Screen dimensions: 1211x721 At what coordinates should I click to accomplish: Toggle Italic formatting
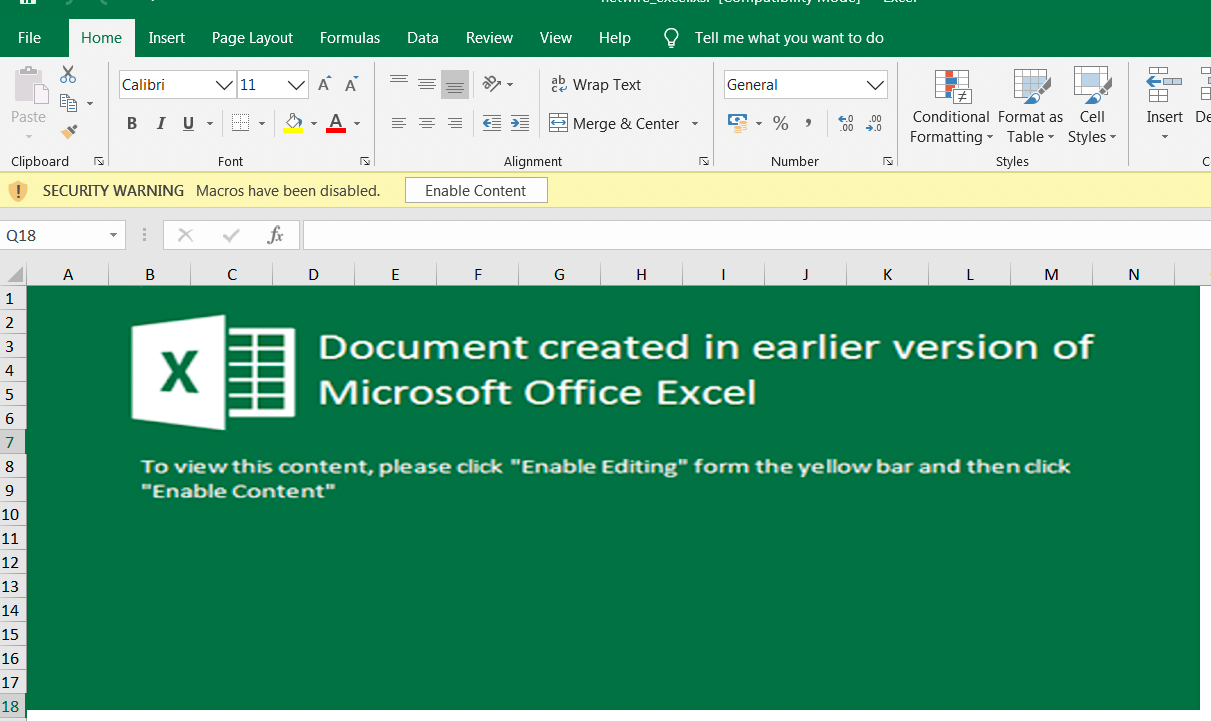click(x=160, y=123)
